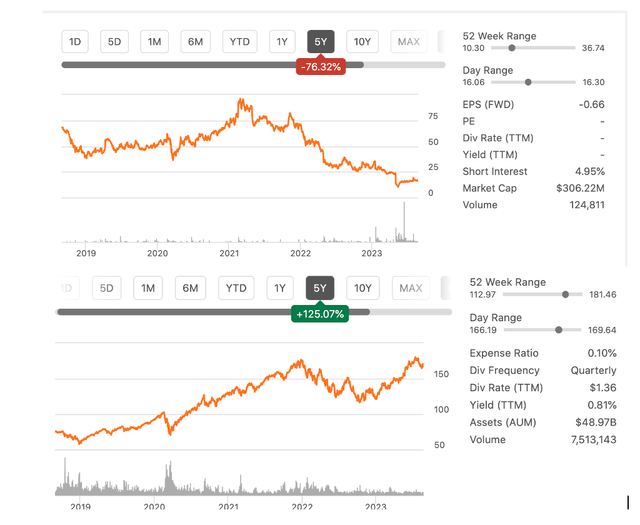Click active 5Y button on top chart

(321, 41)
